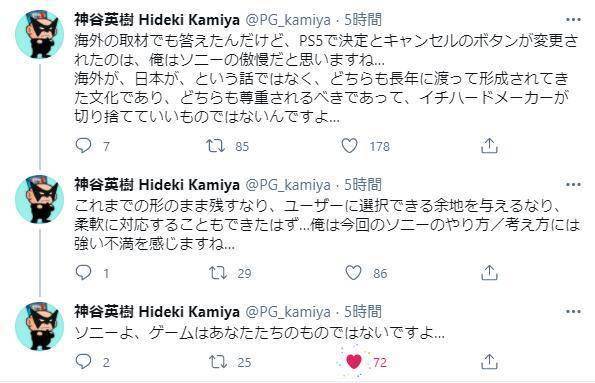Unlike the third tweet with 72 likes
This screenshot has width=595, height=383.
(354, 362)
